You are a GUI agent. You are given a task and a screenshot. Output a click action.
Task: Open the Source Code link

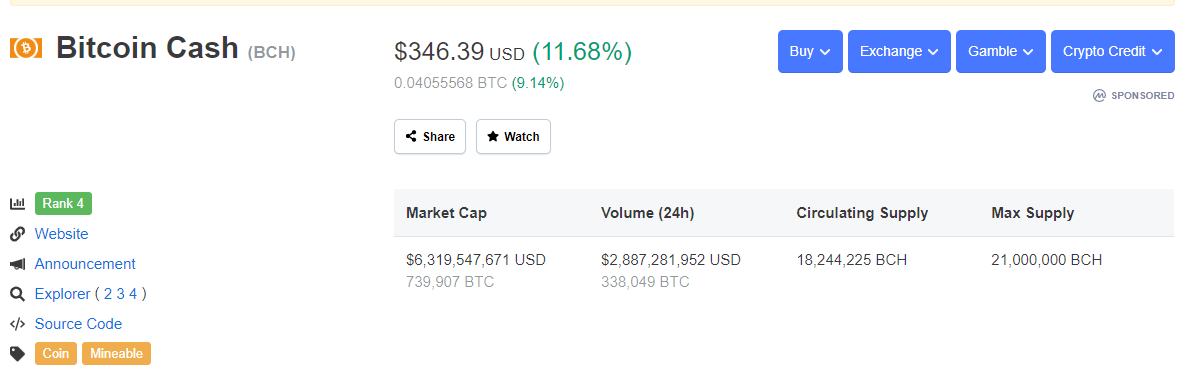click(x=78, y=324)
